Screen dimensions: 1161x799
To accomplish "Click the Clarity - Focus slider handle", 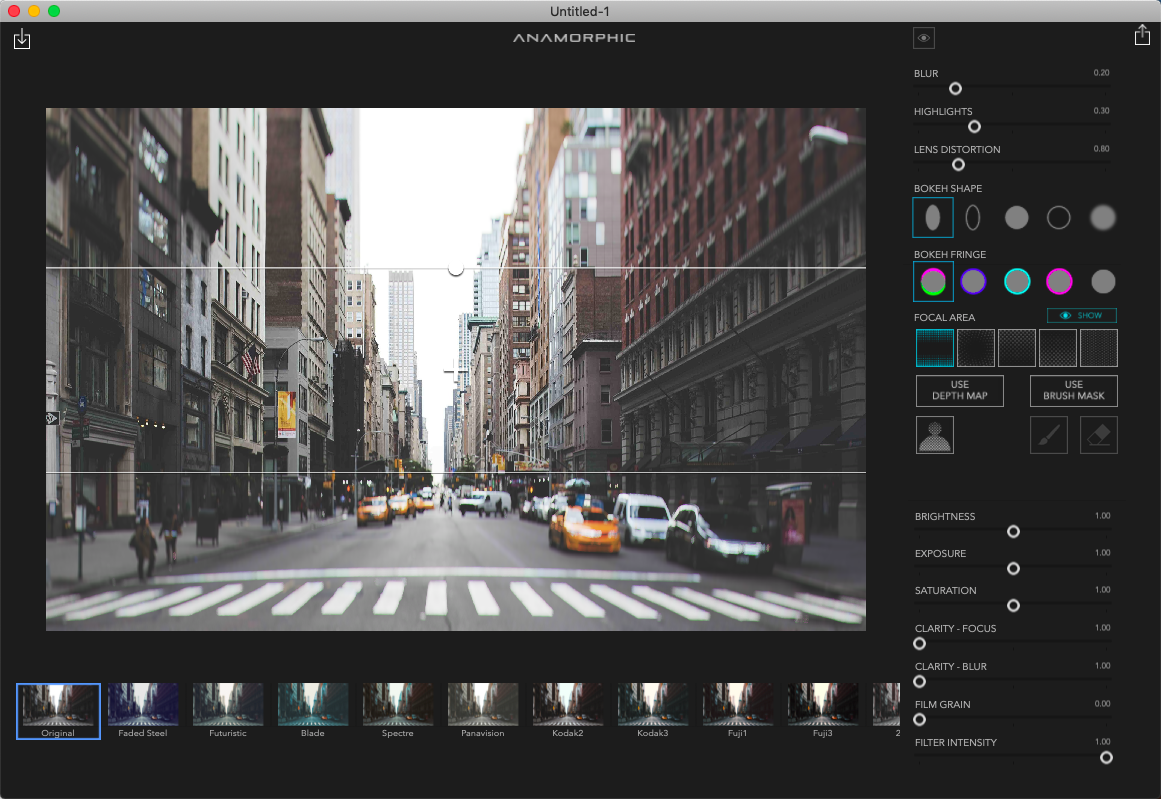I will [x=920, y=643].
